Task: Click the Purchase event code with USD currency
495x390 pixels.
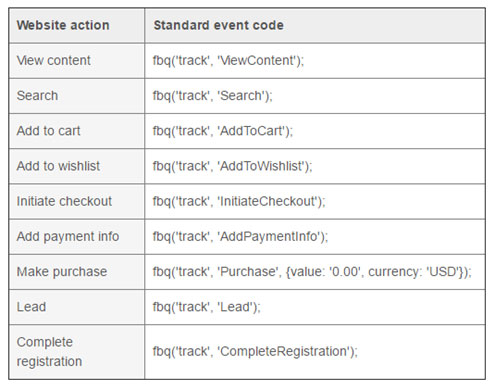Action: pyautogui.click(x=312, y=272)
